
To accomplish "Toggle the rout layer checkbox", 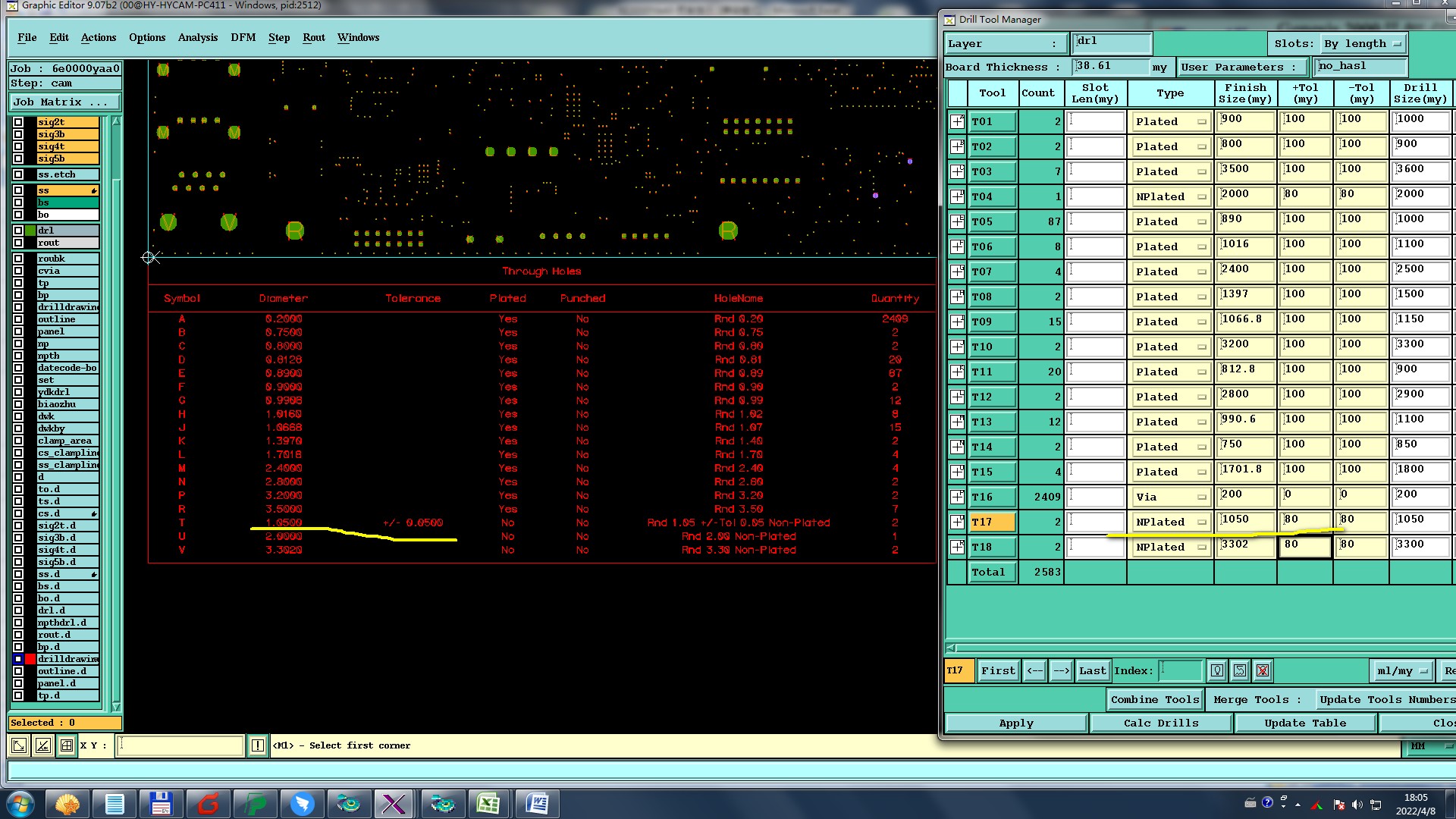I will [x=18, y=243].
